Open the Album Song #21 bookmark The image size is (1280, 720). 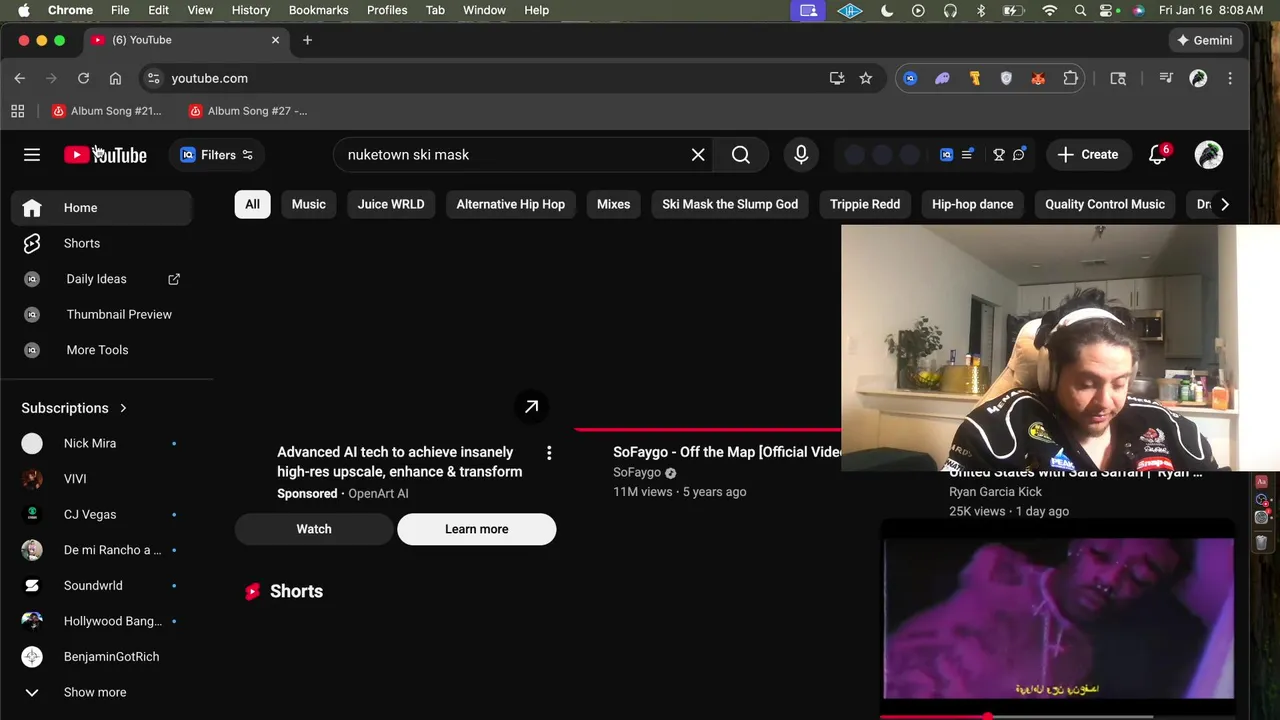pos(106,111)
